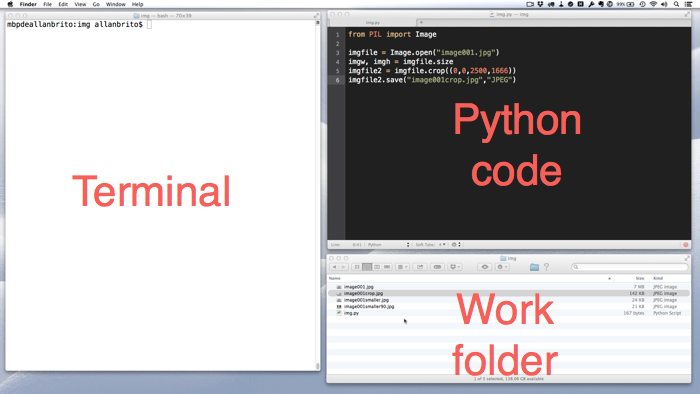Click the edit tags toolbar icon
The height and width of the screenshot is (394, 700).
click(438, 267)
